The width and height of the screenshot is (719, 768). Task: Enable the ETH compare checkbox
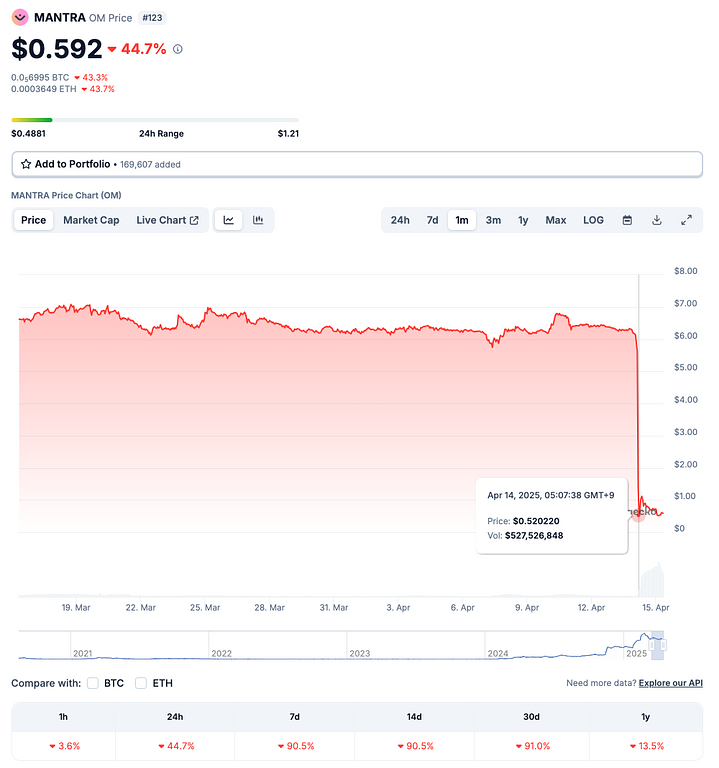141,683
